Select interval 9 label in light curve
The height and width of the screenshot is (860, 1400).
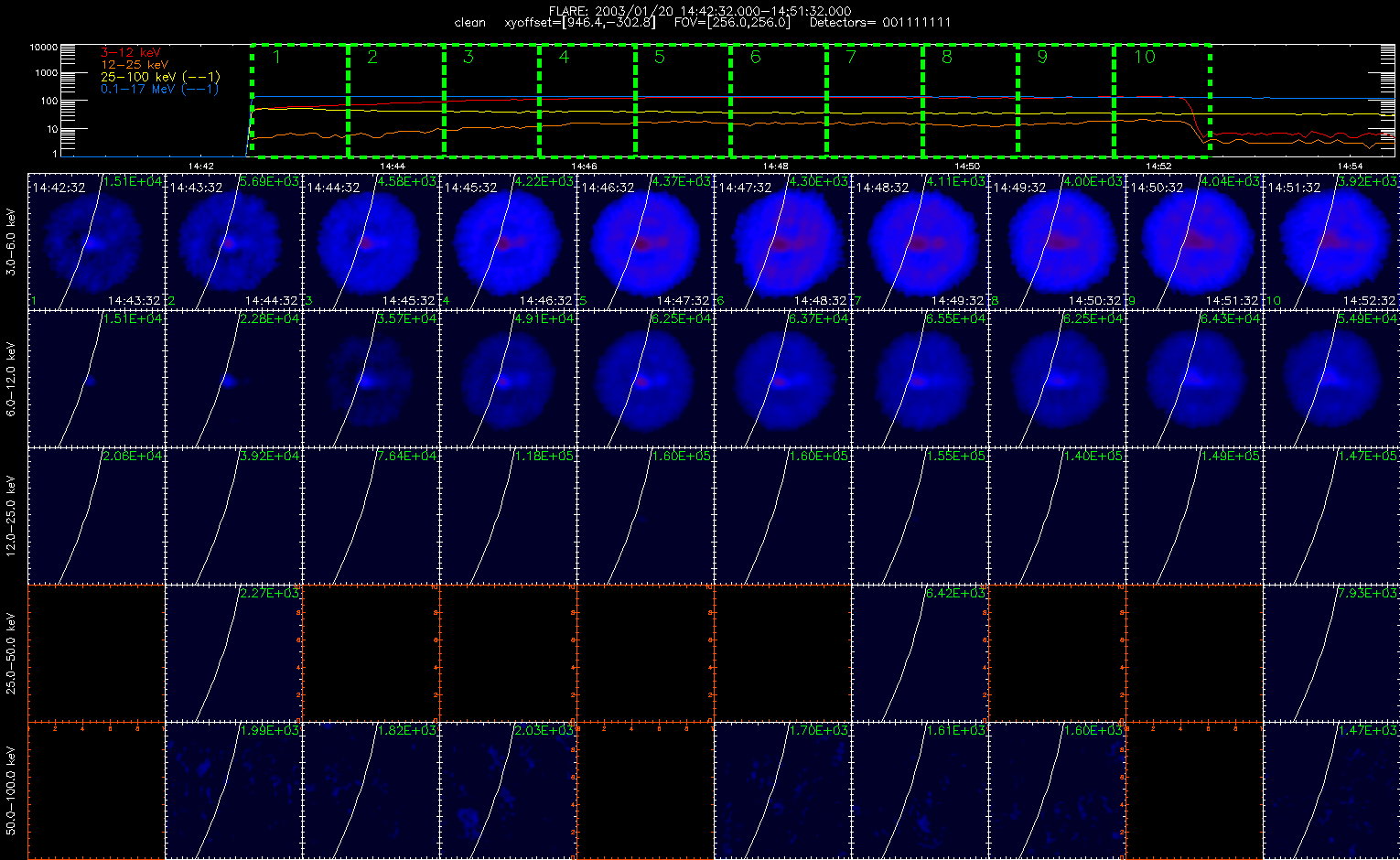(1042, 57)
